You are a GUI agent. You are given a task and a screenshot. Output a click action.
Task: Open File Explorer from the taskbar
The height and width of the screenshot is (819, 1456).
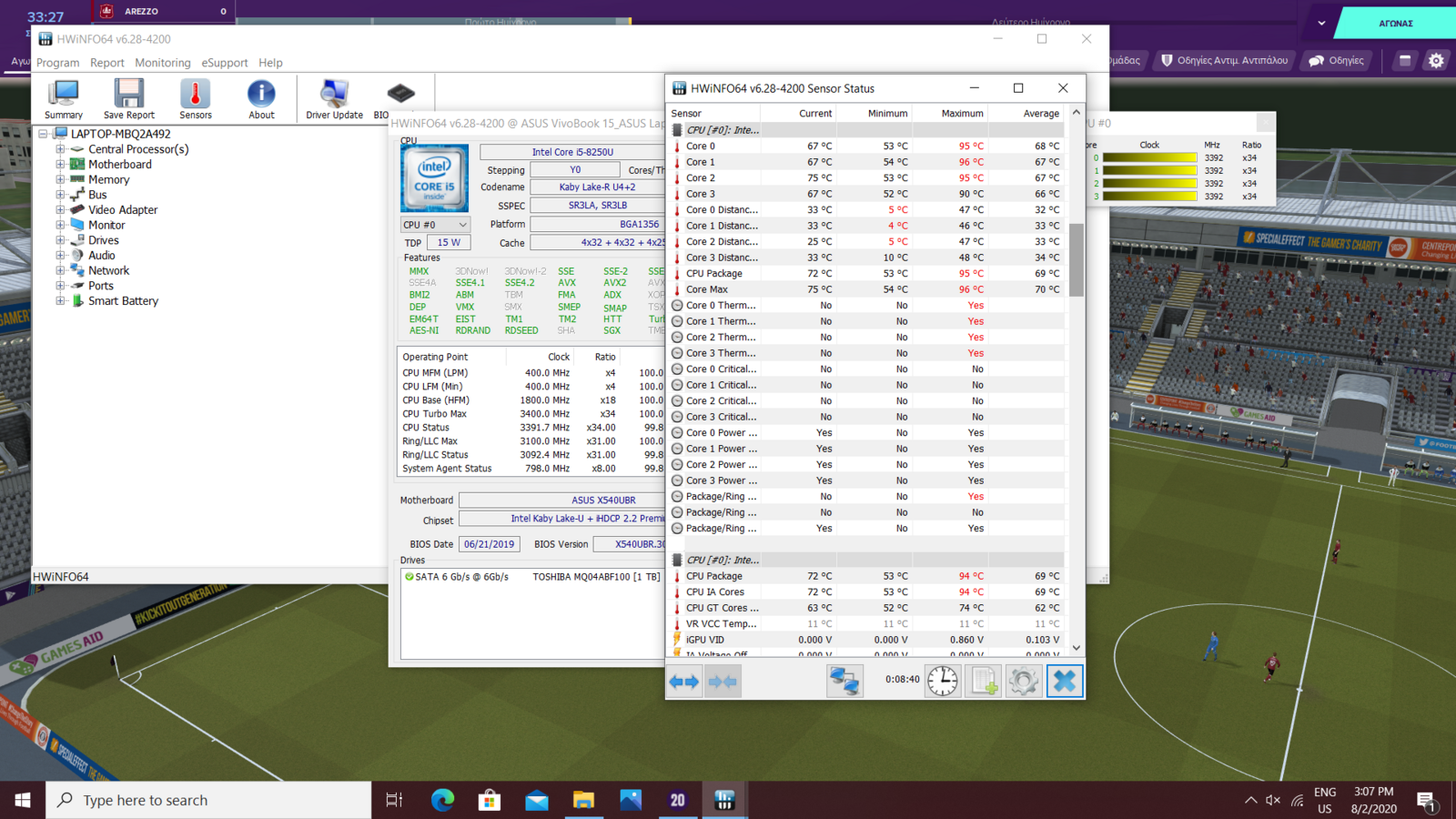(x=583, y=800)
